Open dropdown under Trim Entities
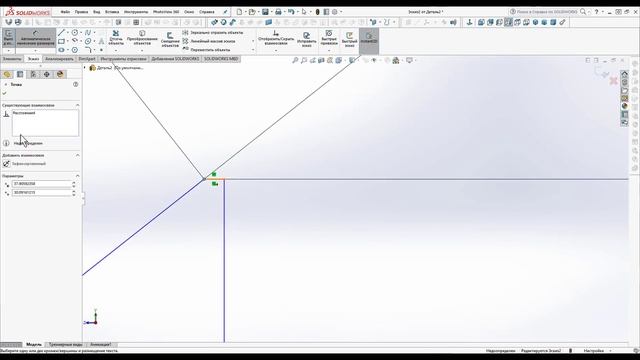The image size is (640, 360). tap(116, 51)
